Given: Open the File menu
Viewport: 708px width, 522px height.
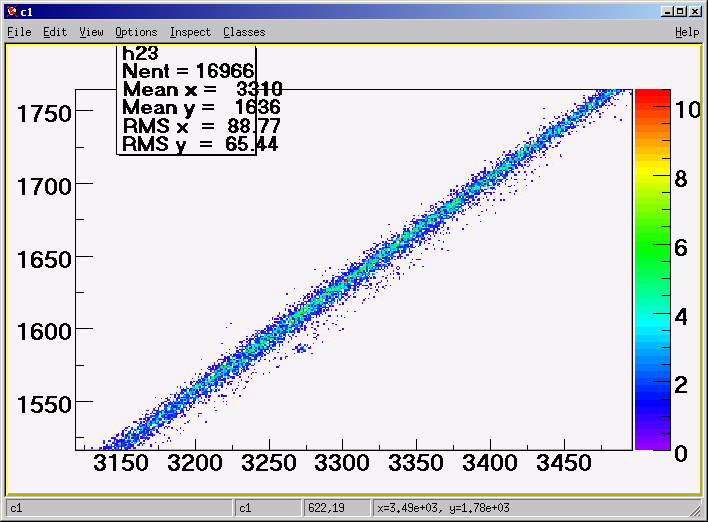Looking at the screenshot, I should [19, 32].
